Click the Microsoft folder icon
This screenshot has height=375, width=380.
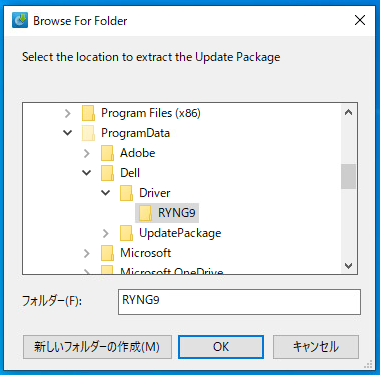click(107, 253)
